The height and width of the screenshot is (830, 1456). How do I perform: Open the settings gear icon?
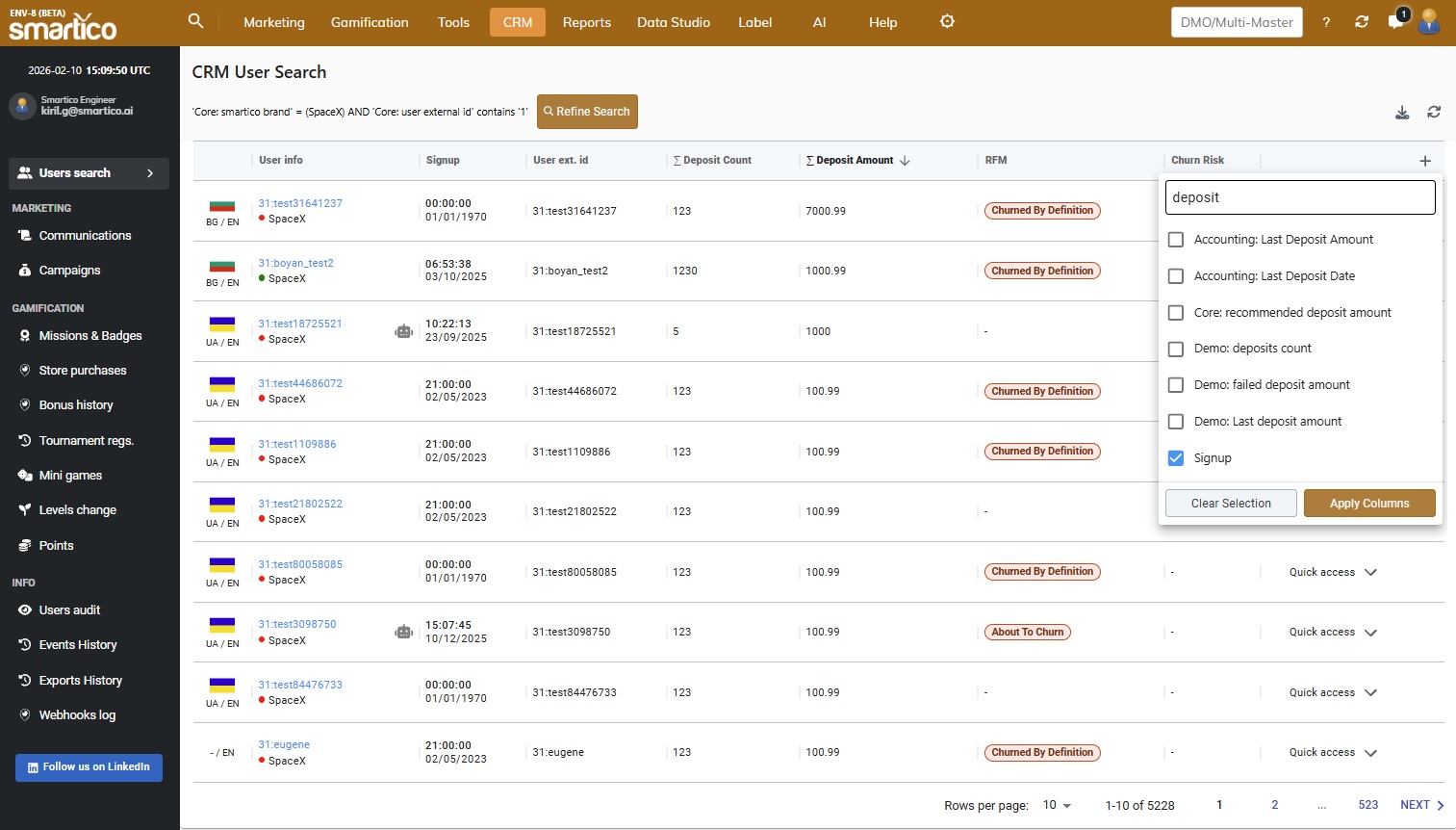coord(947,21)
